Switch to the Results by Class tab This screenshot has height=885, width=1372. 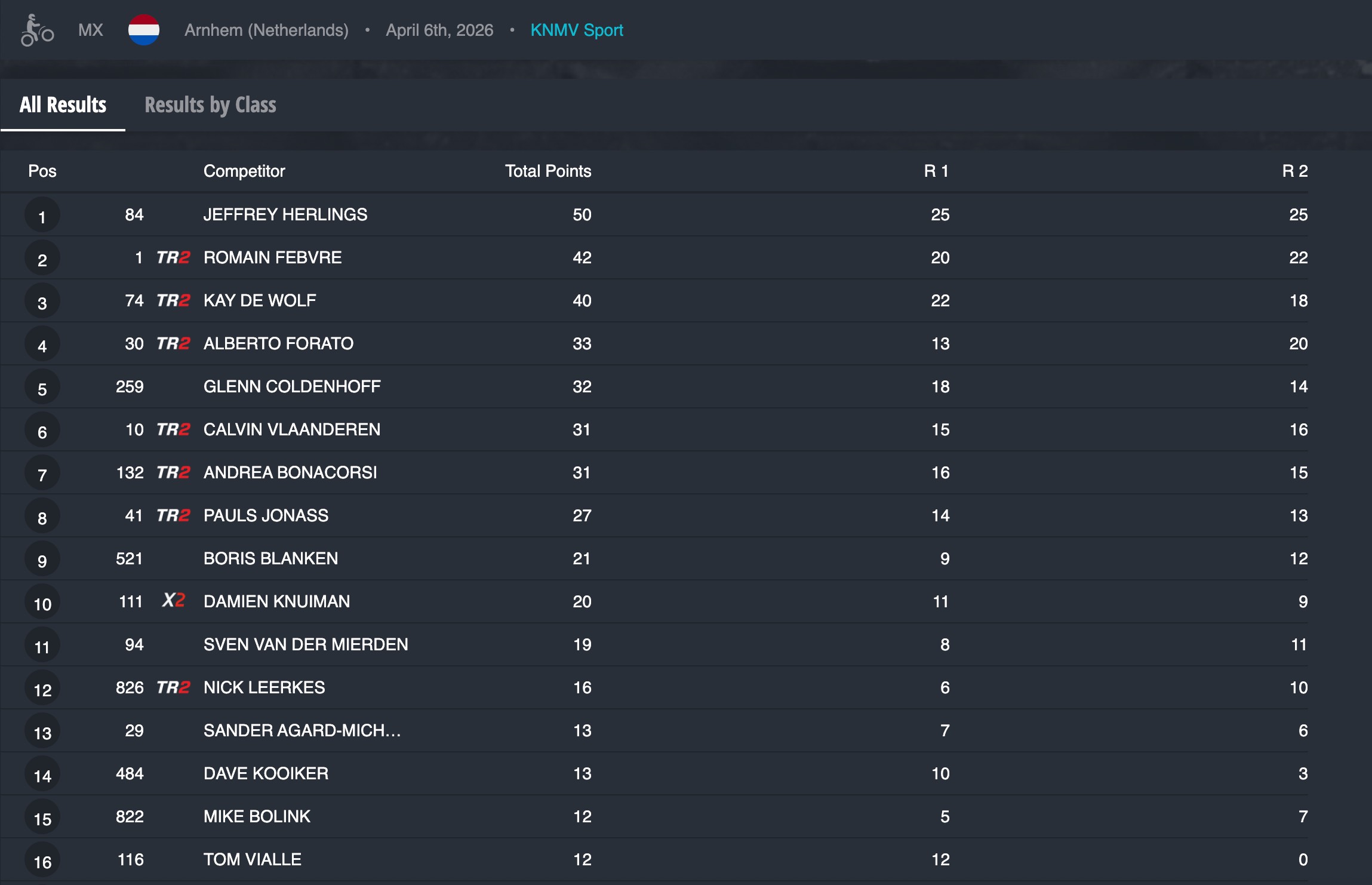pos(210,105)
